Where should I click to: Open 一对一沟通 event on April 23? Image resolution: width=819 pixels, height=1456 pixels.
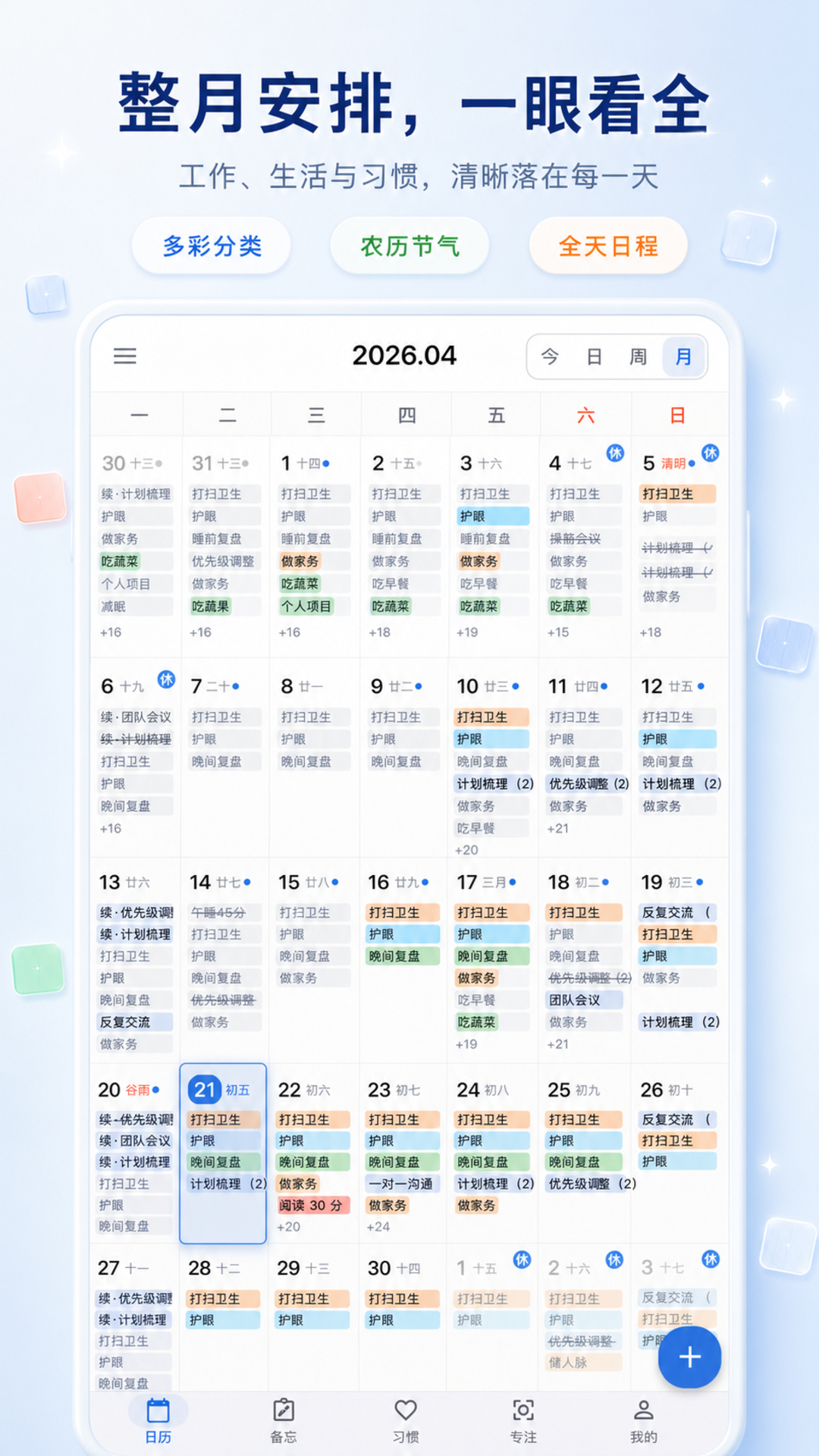pyautogui.click(x=402, y=1184)
